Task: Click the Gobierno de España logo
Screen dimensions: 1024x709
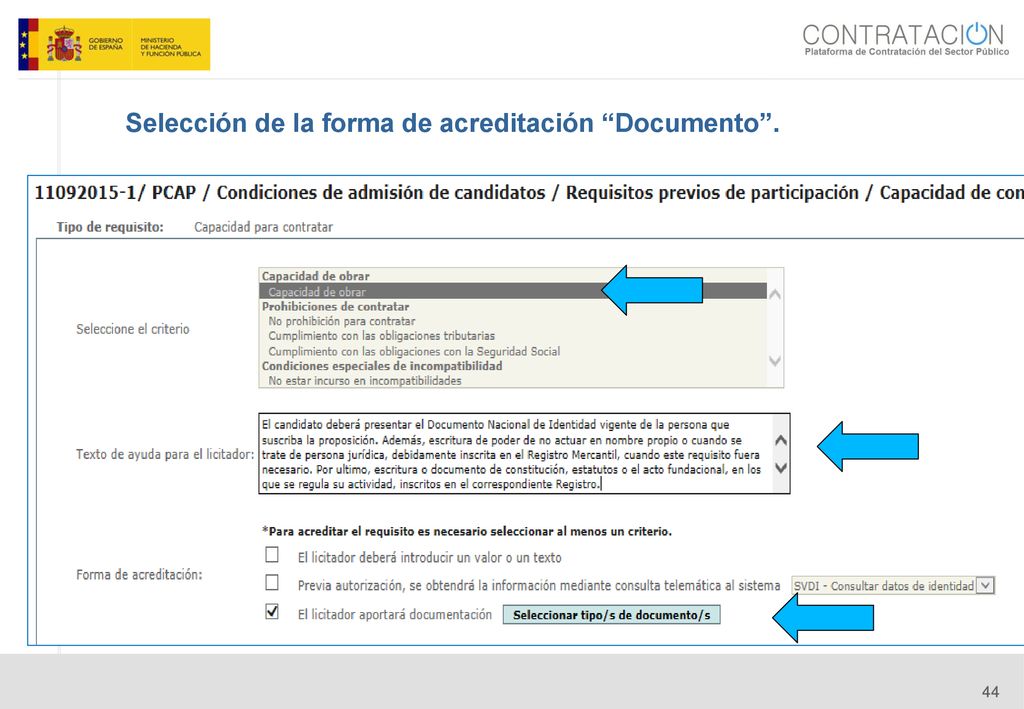Action: click(114, 44)
